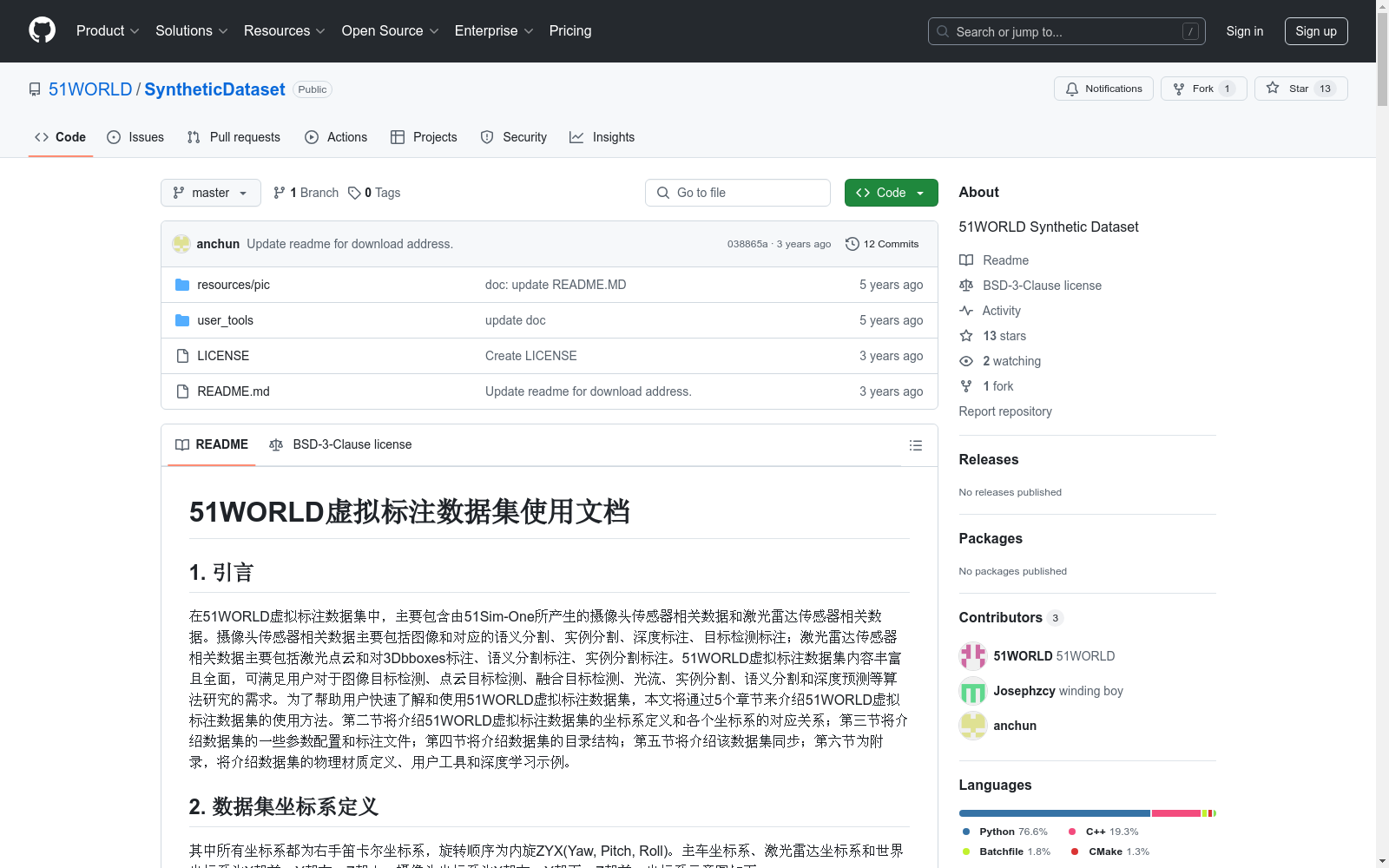
Task: Open commit message 'Update readme for download address.' in header
Action: 350,244
